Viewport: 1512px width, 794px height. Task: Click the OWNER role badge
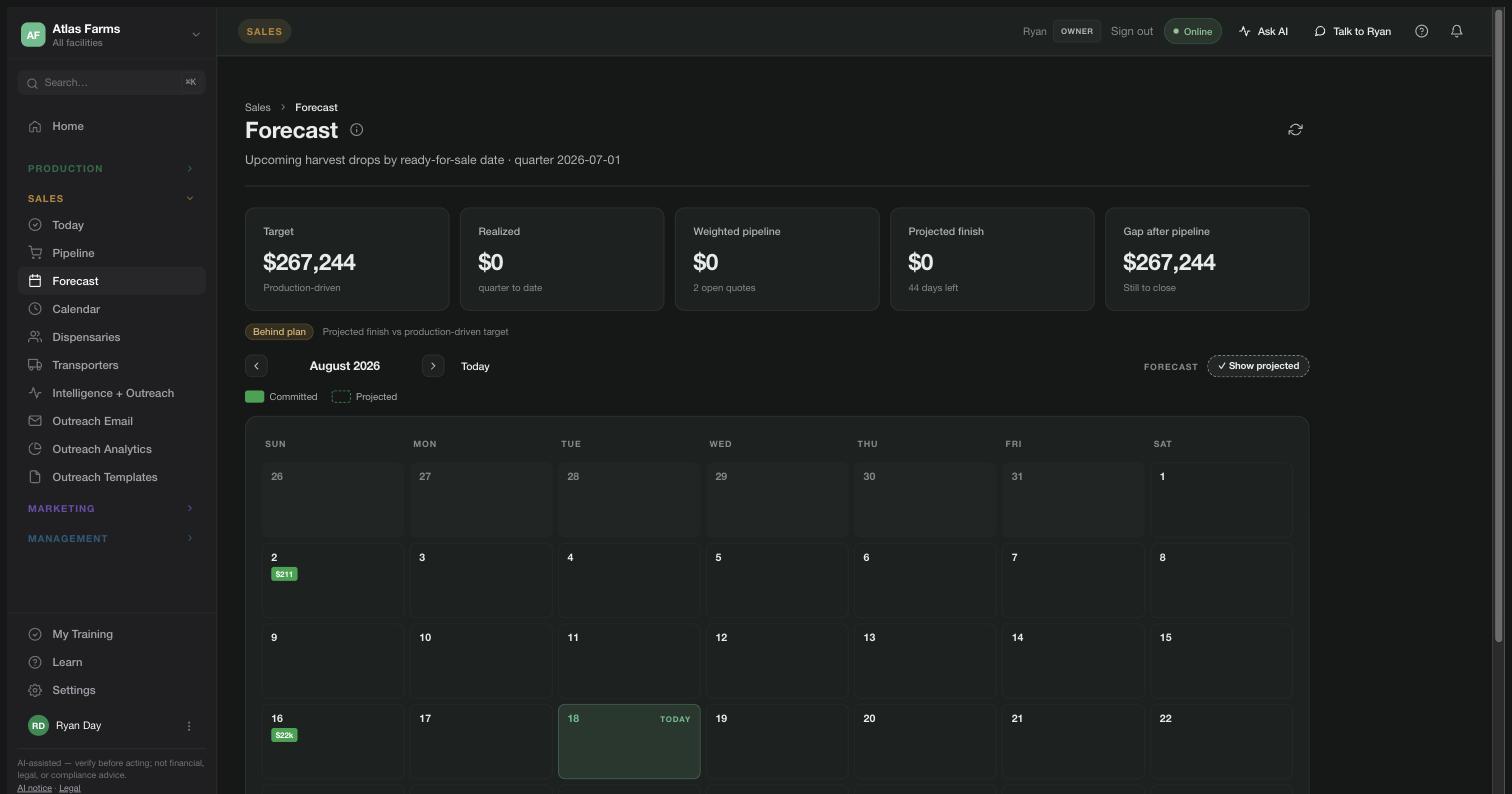[1077, 31]
